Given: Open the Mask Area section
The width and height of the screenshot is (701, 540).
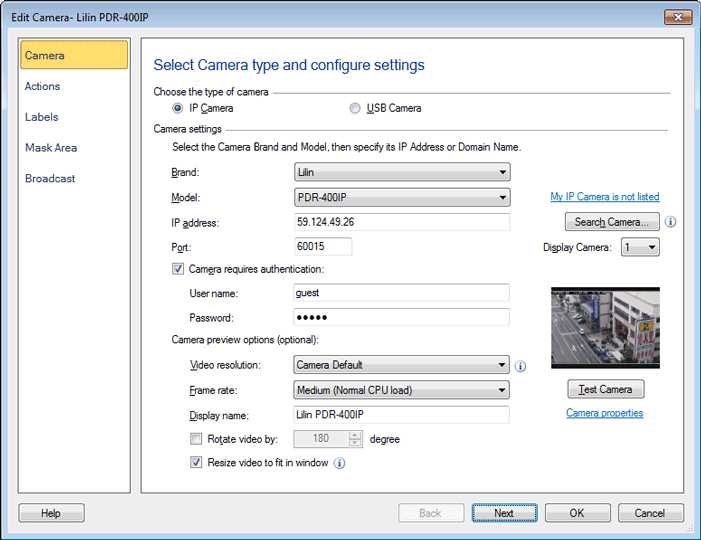Looking at the screenshot, I should [x=51, y=148].
